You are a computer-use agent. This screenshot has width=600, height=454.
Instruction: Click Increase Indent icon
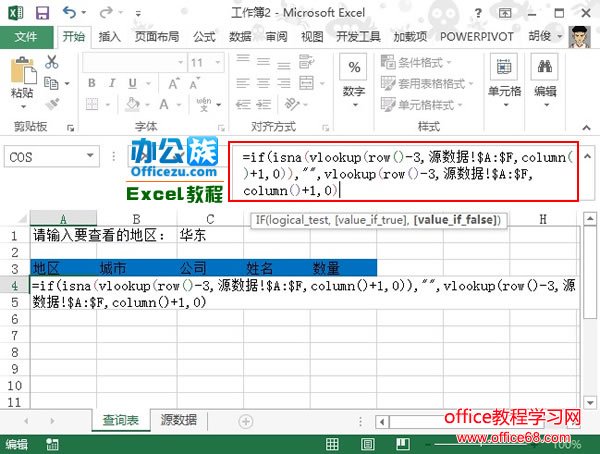tap(263, 104)
